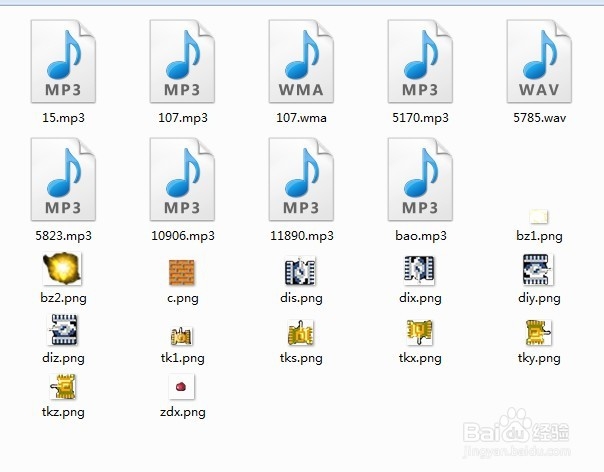Select the 5823.mp3 audio file icon
Image resolution: width=604 pixels, height=472 pixels.
point(63,180)
